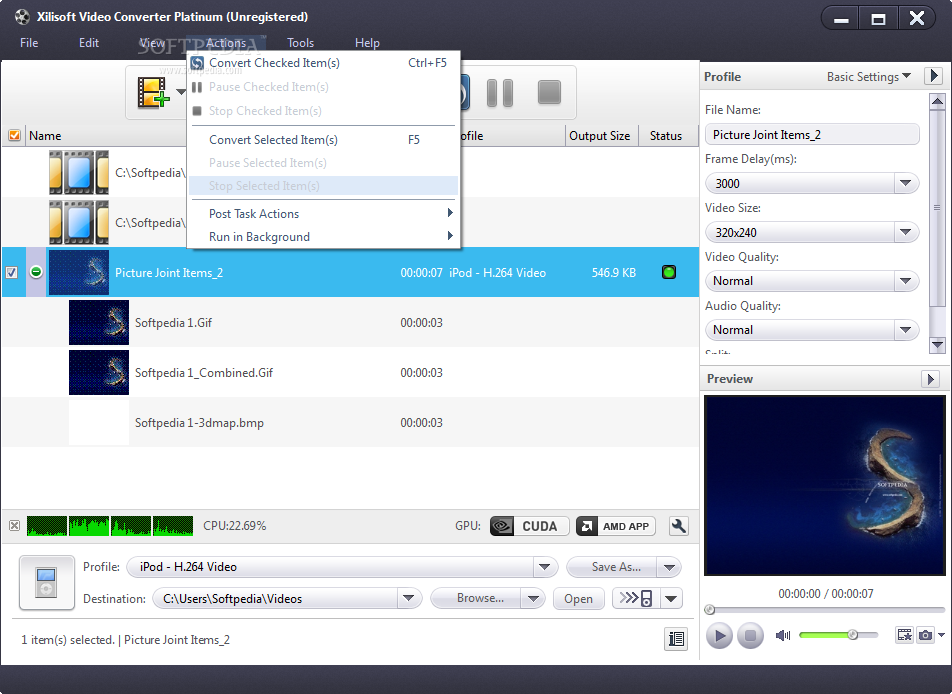Open the task log list icon
952x694 pixels.
[675, 639]
